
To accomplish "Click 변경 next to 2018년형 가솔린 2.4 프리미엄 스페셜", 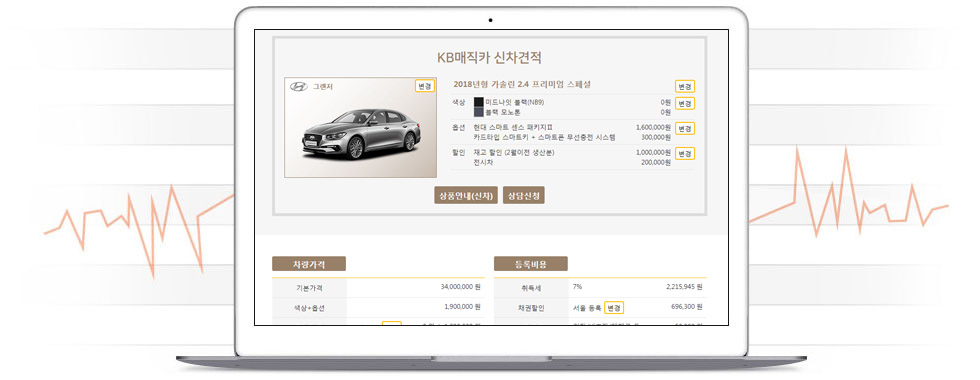I will [685, 86].
